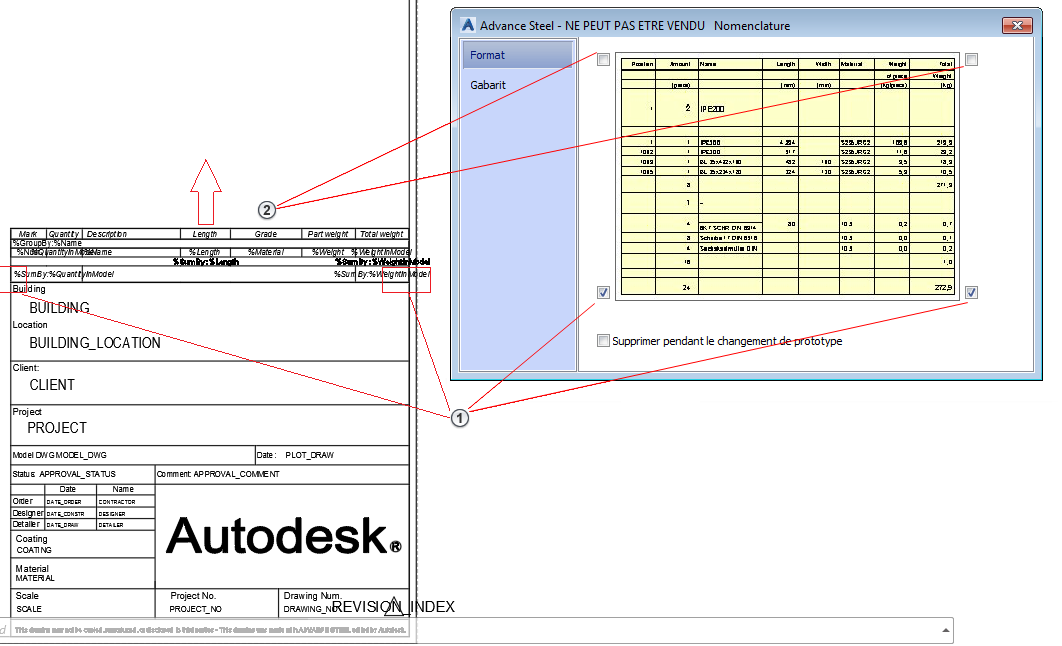Click the 'REVISION_INDEX' text
The width and height of the screenshot is (1062, 646).
pos(394,607)
